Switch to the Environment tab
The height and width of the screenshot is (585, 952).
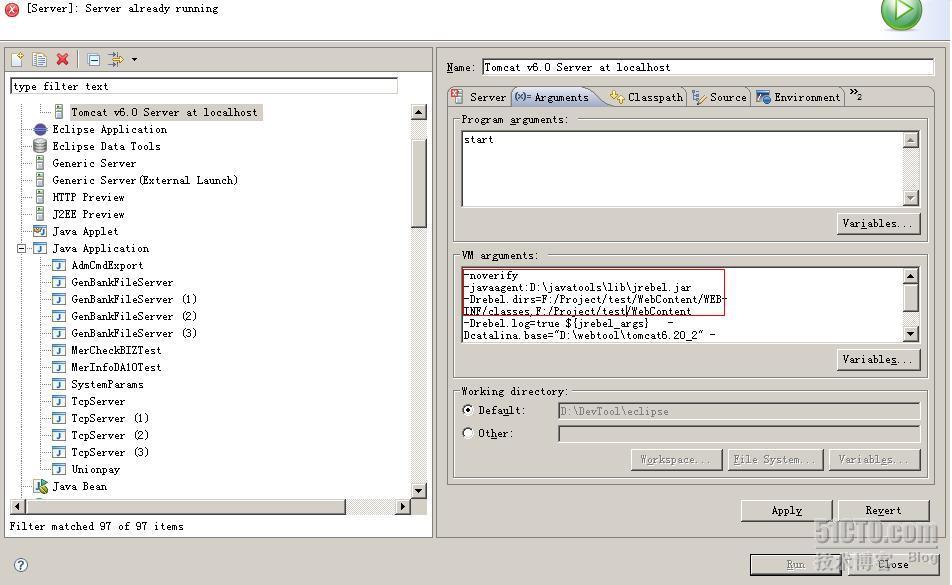click(798, 97)
